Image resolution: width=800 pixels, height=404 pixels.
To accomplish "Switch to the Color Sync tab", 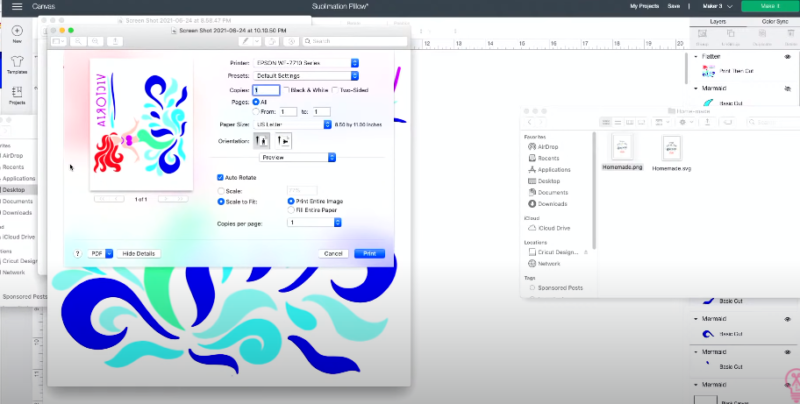I will click(x=774, y=20).
